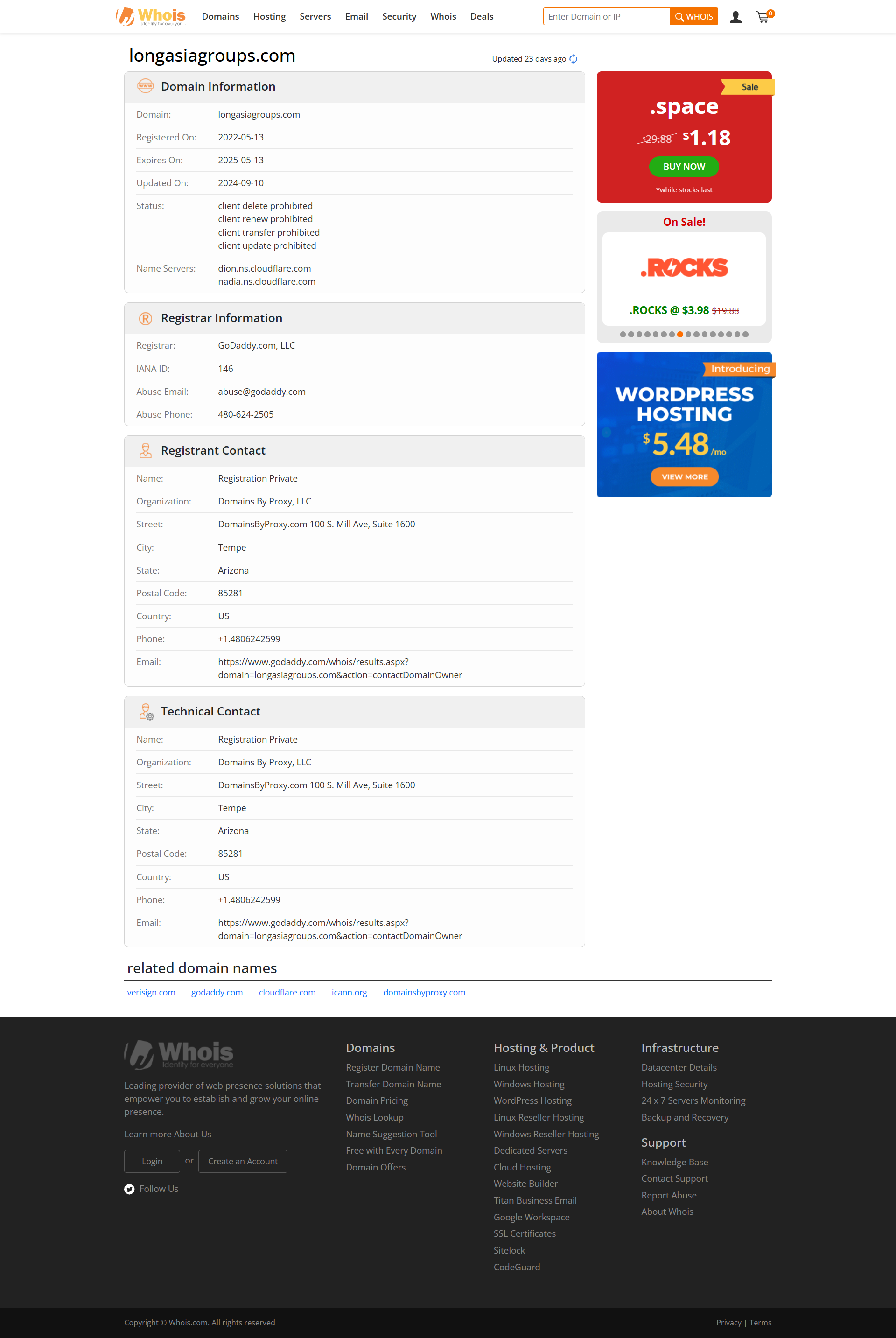Screen dimensions: 896x1338
Task: Open the Whois menu item
Action: pyautogui.click(x=443, y=17)
